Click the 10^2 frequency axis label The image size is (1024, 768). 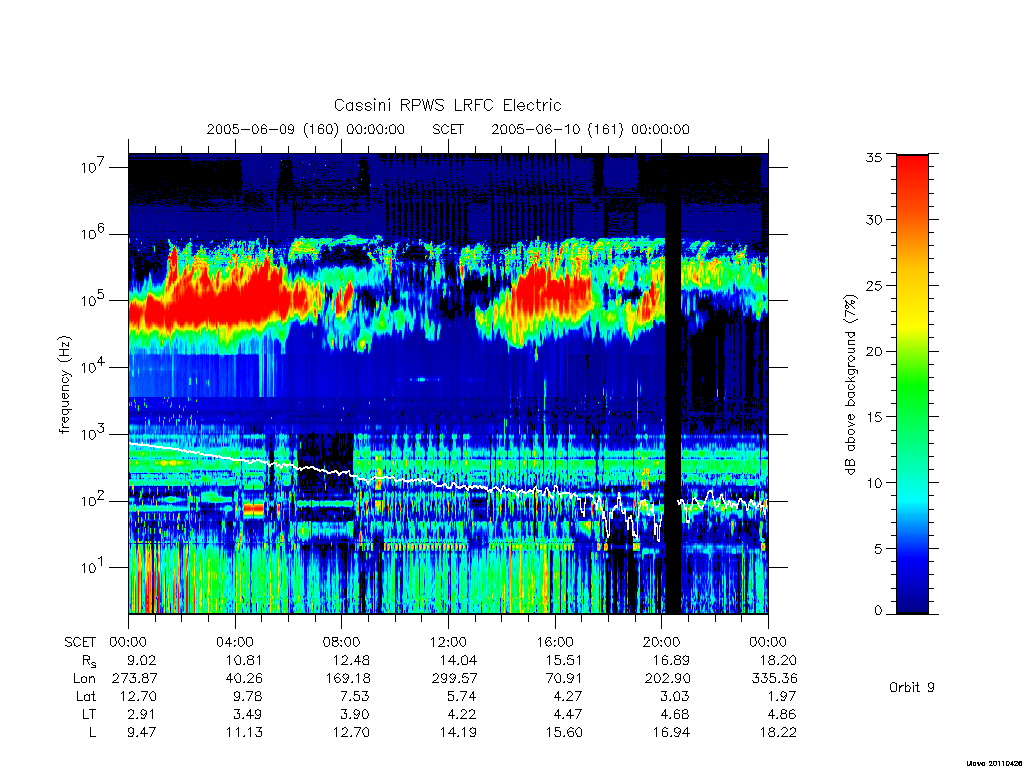click(94, 500)
